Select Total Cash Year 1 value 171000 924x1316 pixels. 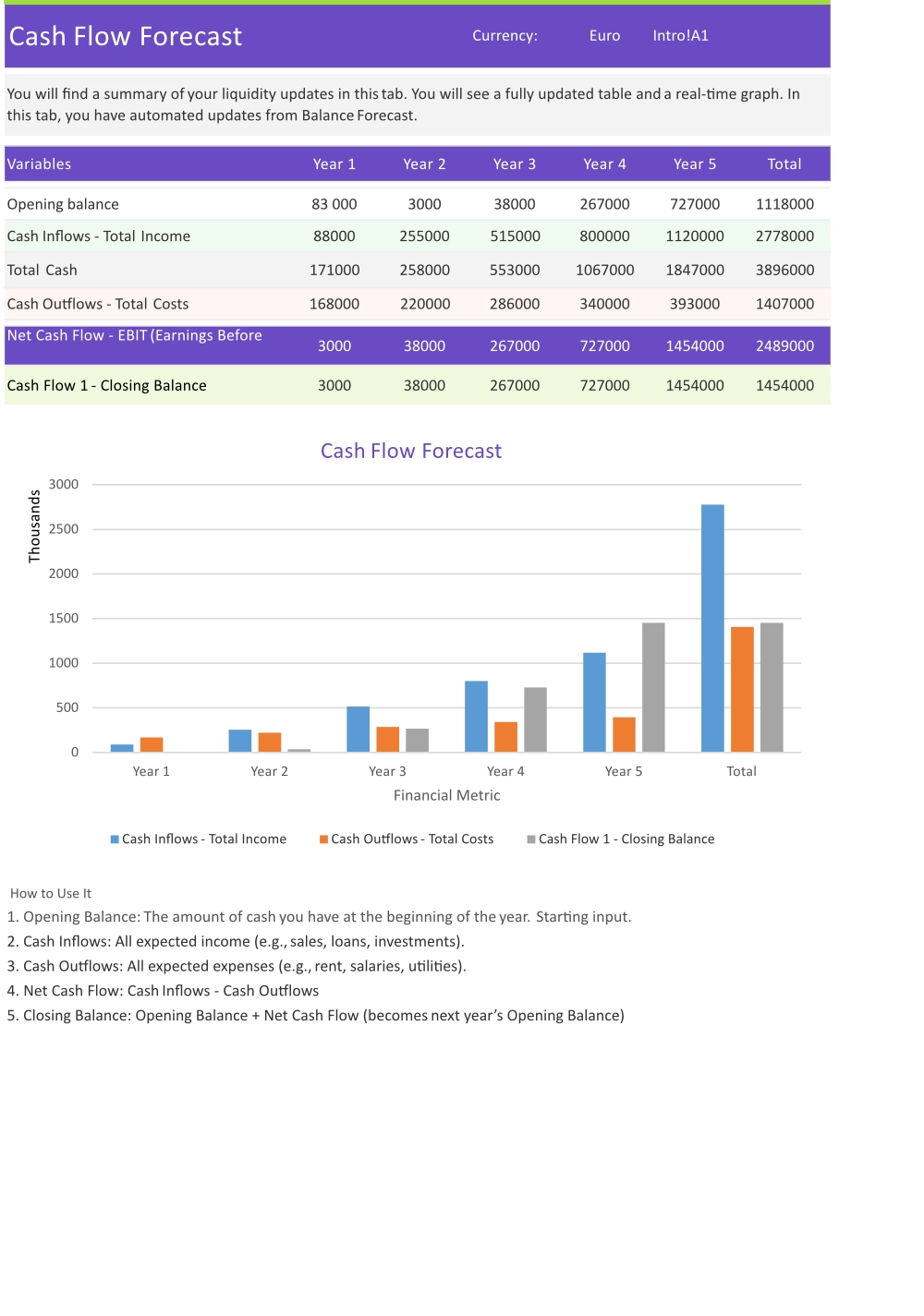(x=334, y=271)
